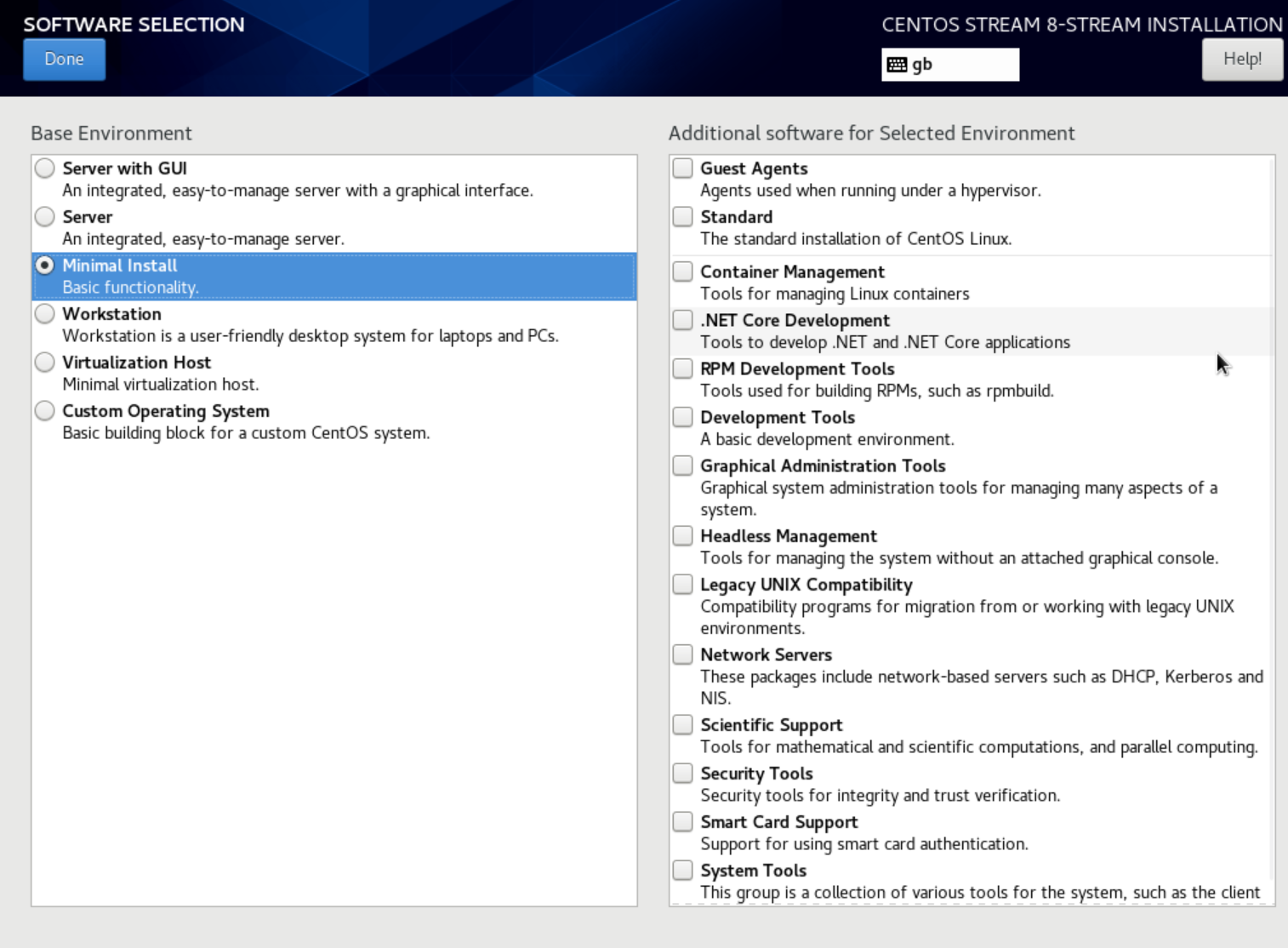Enable the Guest Agents add-on
Viewport: 1288px width, 948px height.
pyautogui.click(x=683, y=168)
